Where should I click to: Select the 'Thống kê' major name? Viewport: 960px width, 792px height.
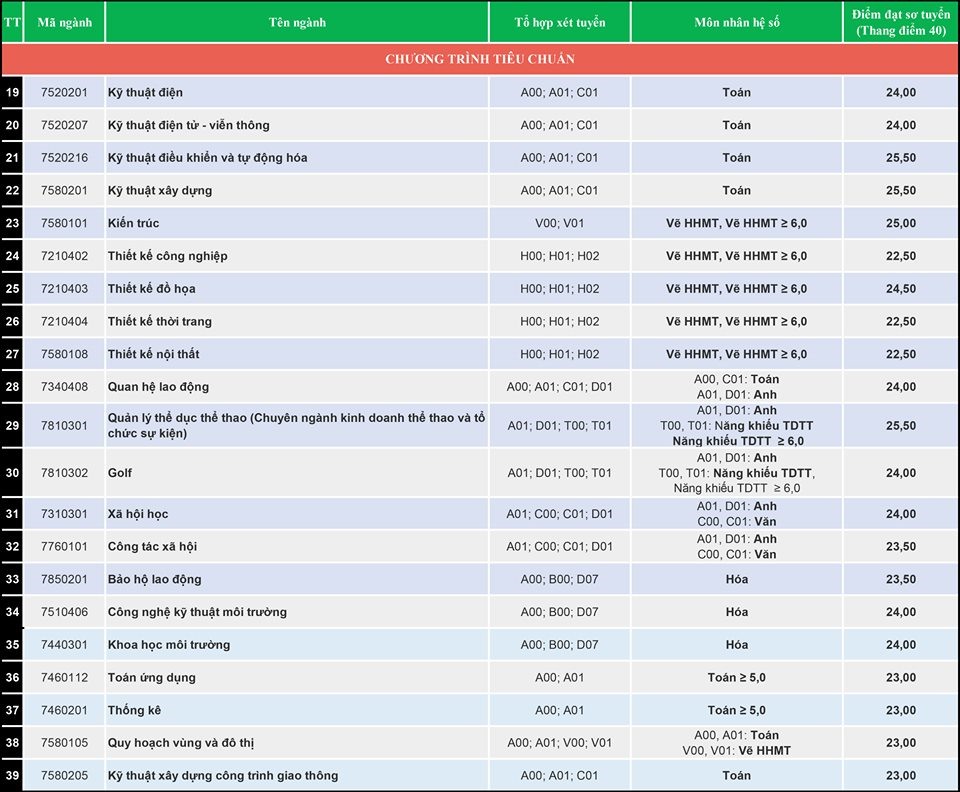134,710
